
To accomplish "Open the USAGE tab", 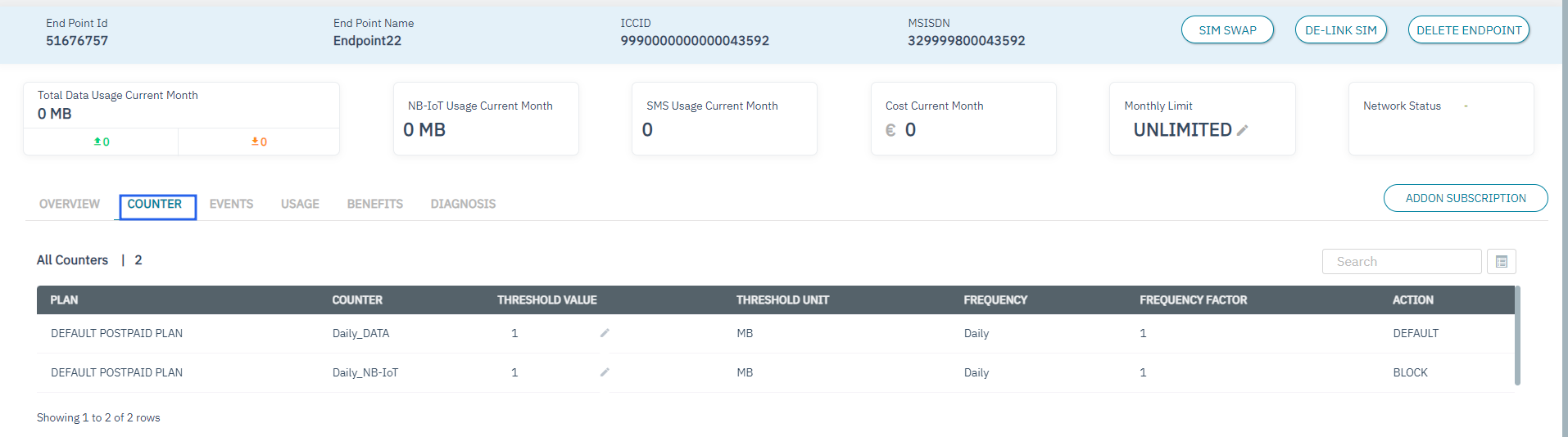I will pos(300,204).
